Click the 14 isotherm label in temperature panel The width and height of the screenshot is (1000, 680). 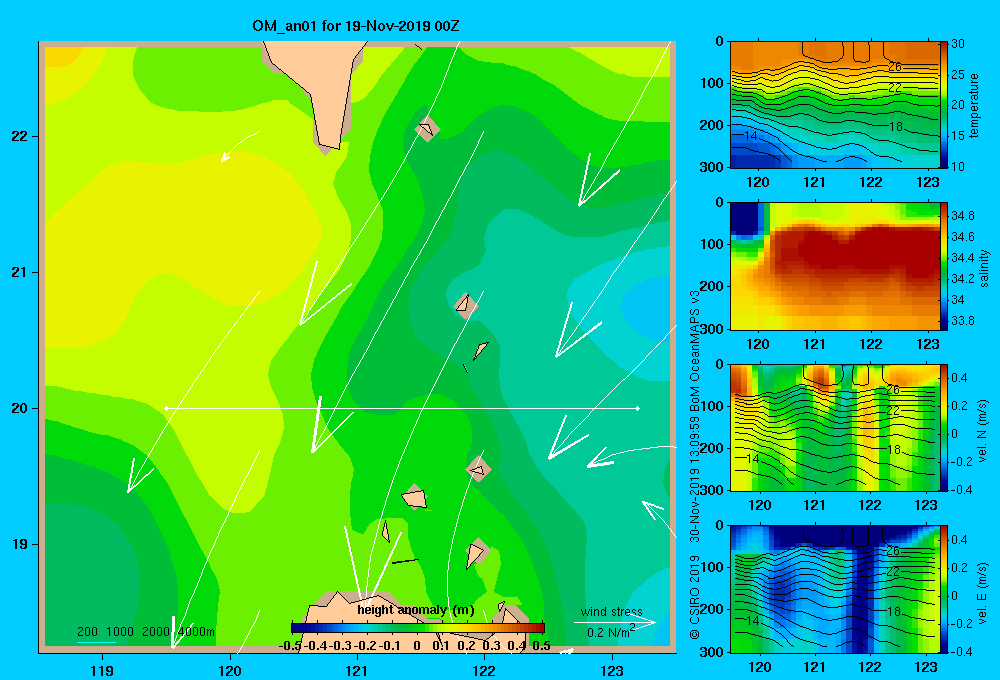click(x=751, y=136)
